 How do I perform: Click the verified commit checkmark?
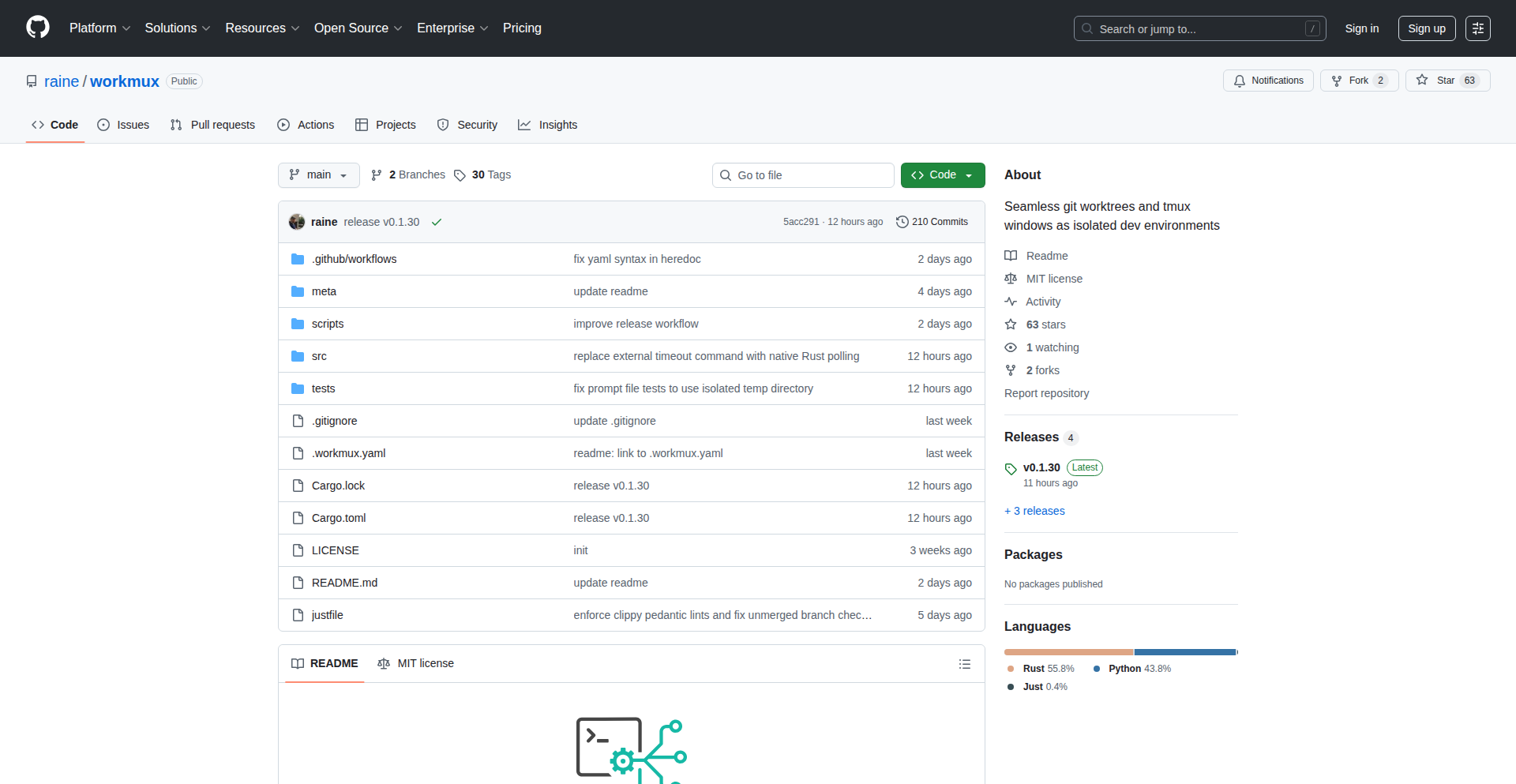[437, 222]
